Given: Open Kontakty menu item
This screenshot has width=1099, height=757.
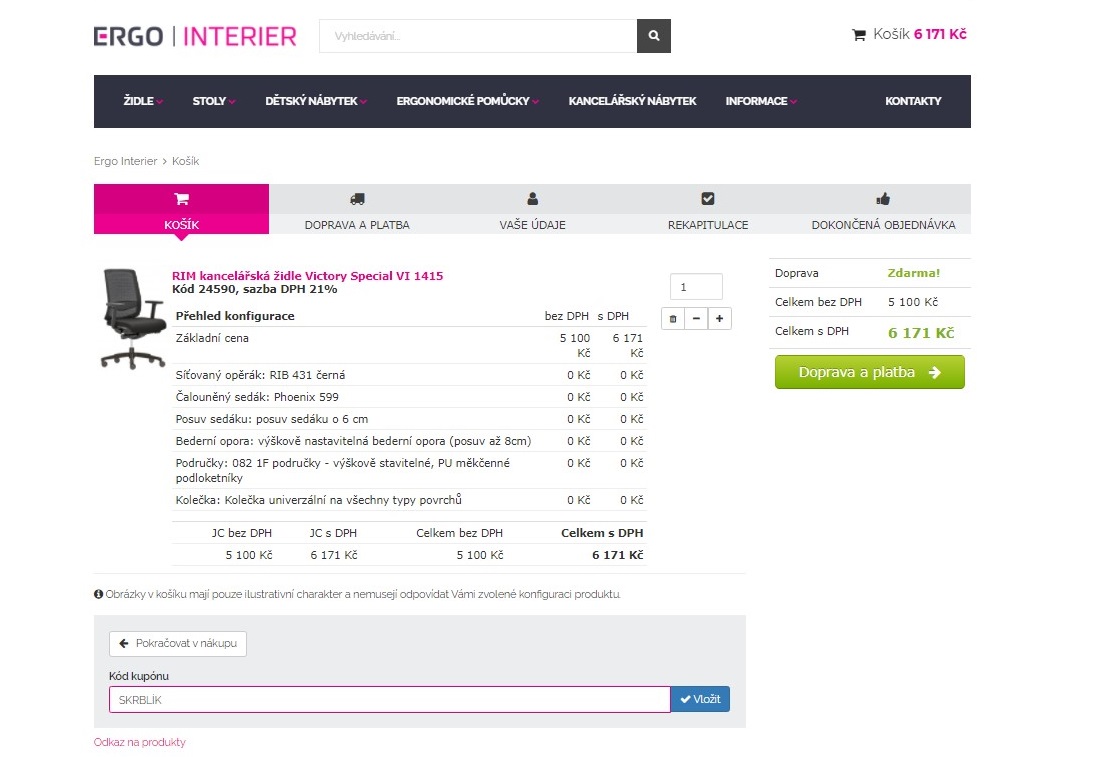Looking at the screenshot, I should click(913, 101).
